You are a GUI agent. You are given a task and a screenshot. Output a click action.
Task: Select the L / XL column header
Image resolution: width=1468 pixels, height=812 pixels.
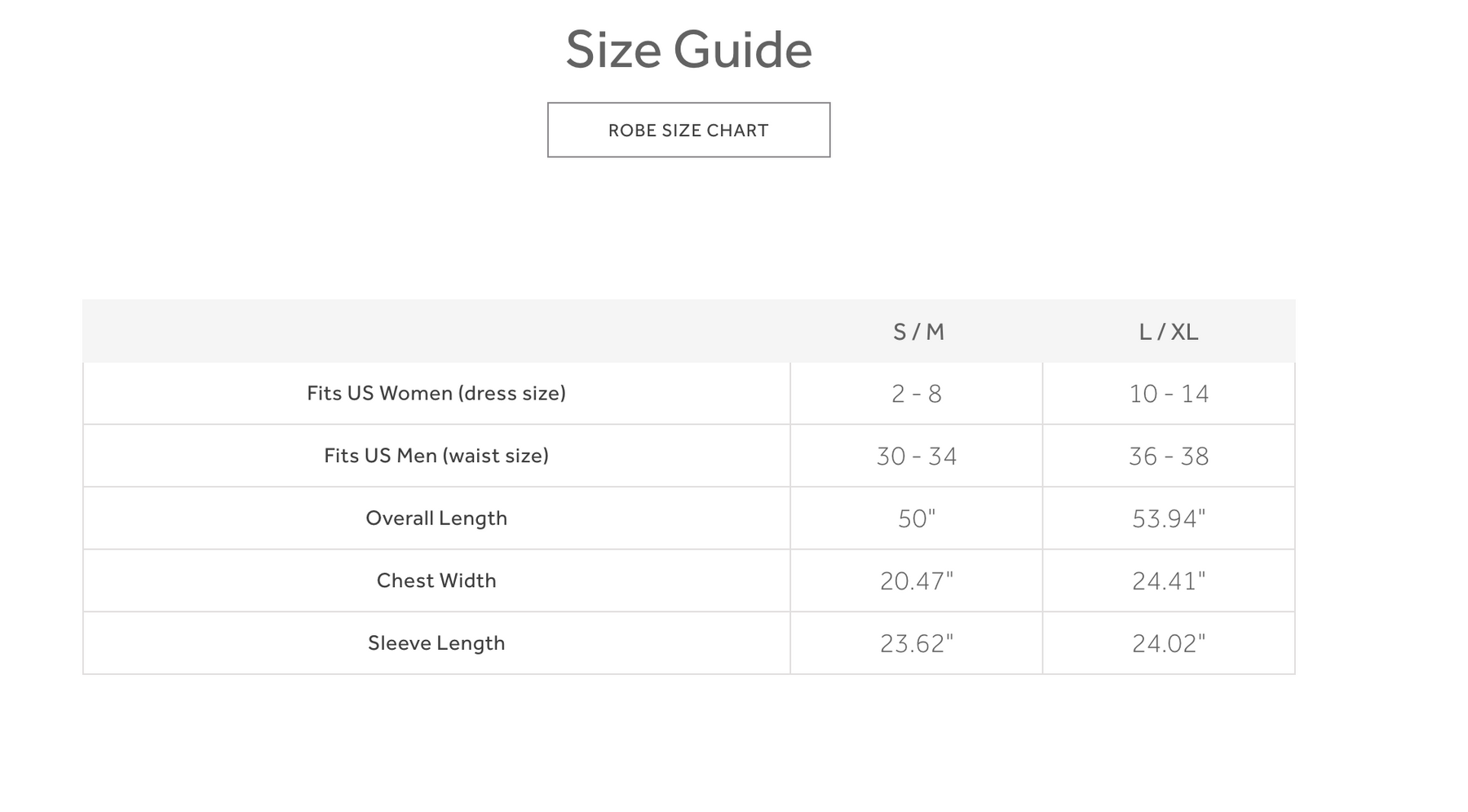click(1168, 332)
